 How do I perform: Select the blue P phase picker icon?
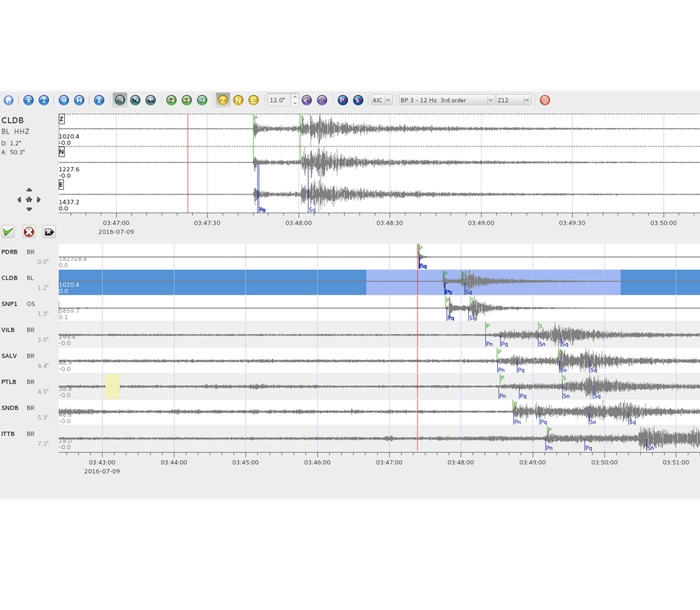coord(342,100)
